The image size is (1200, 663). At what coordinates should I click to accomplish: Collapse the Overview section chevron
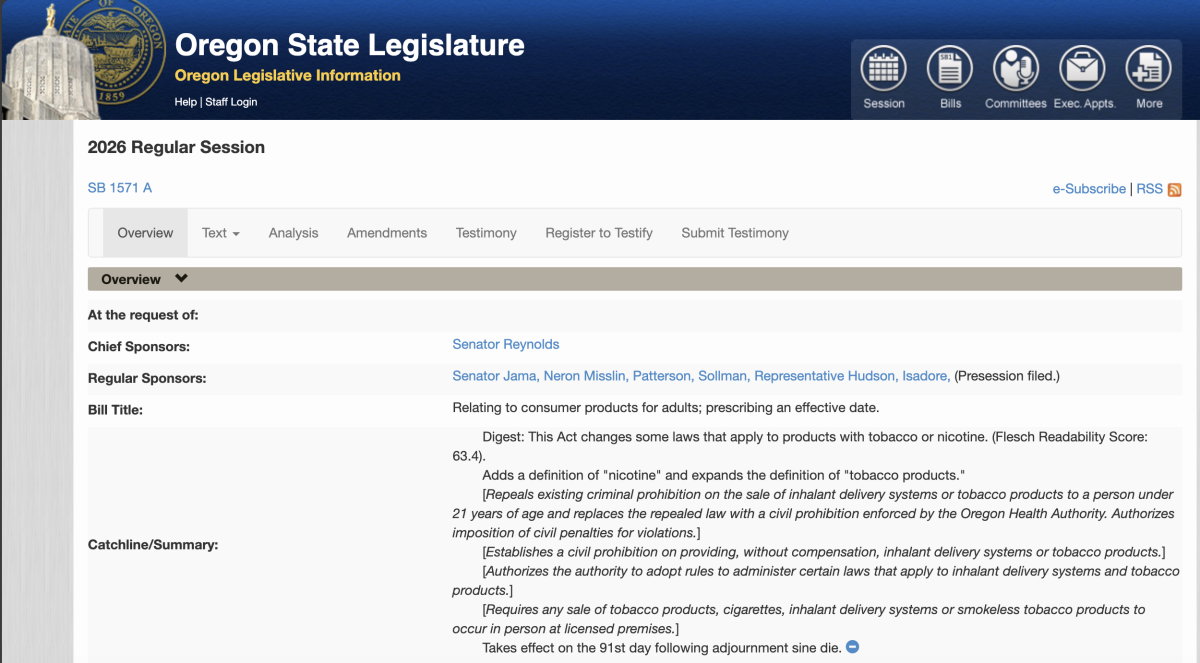click(181, 278)
